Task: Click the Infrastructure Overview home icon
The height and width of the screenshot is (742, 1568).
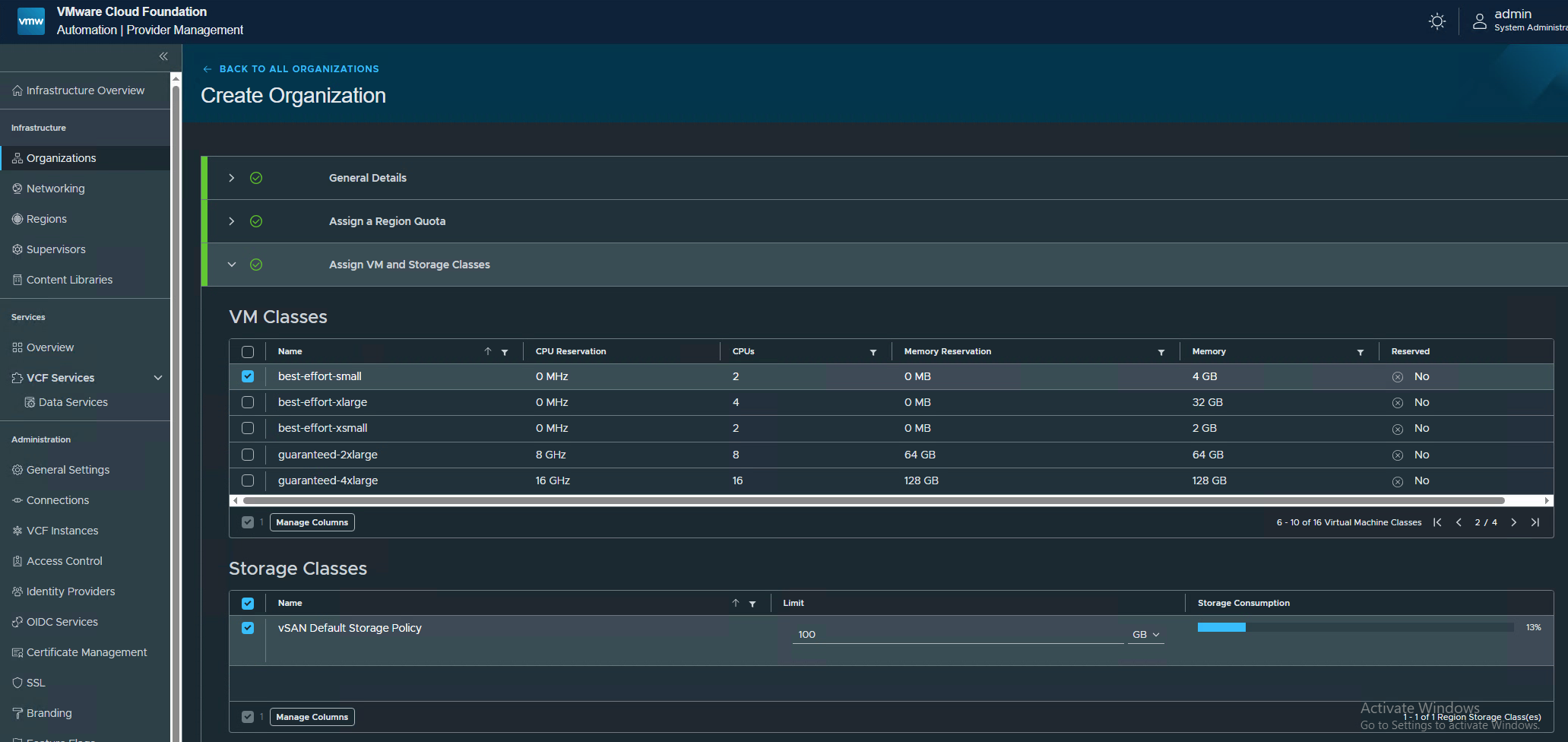Action: click(17, 90)
